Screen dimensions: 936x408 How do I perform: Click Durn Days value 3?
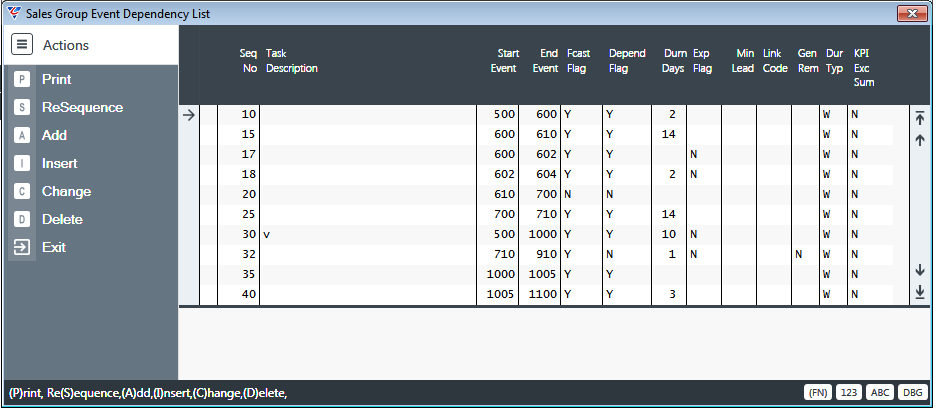[x=672, y=295]
